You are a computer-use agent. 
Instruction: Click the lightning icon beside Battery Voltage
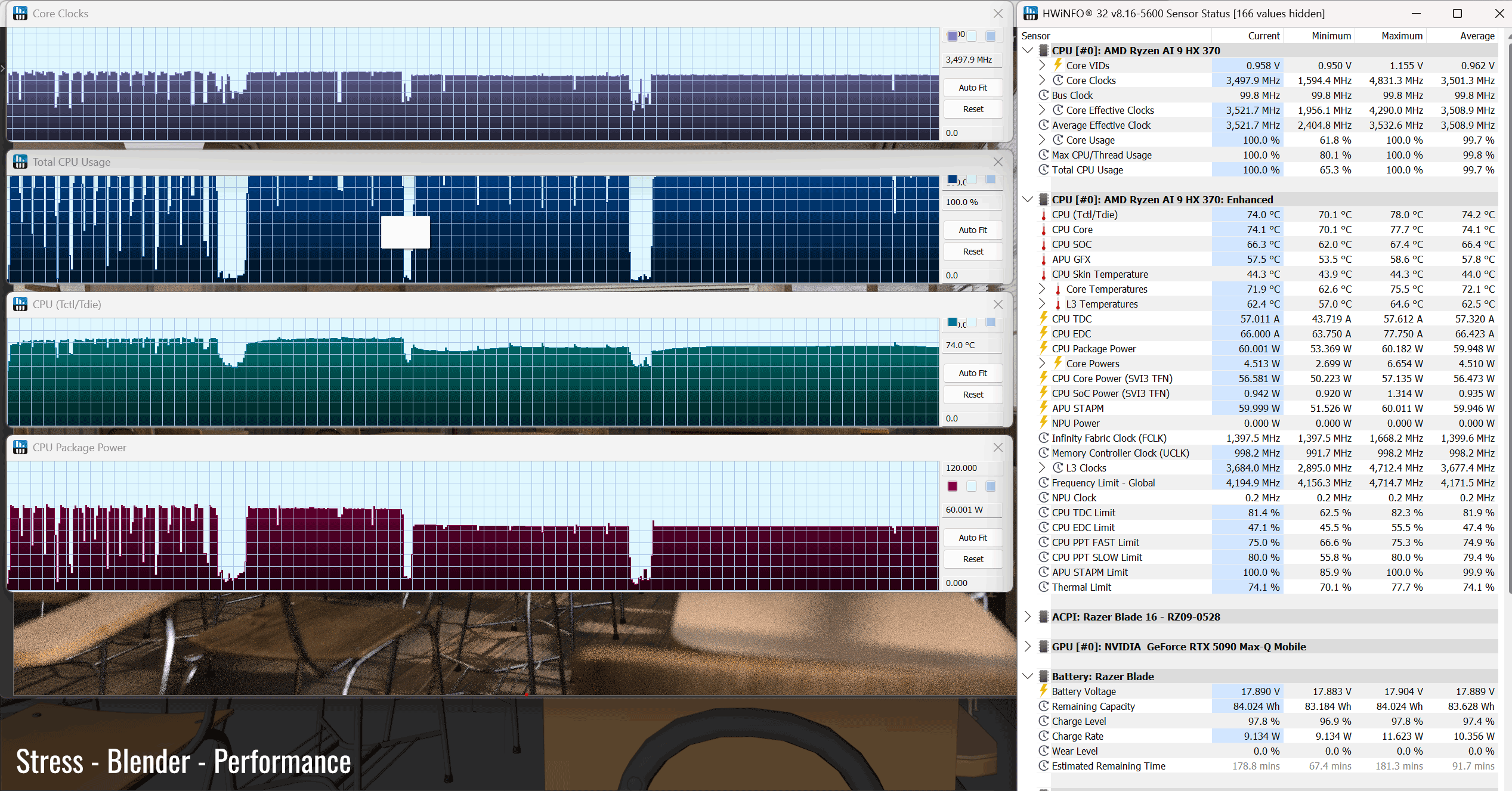pyautogui.click(x=1044, y=691)
